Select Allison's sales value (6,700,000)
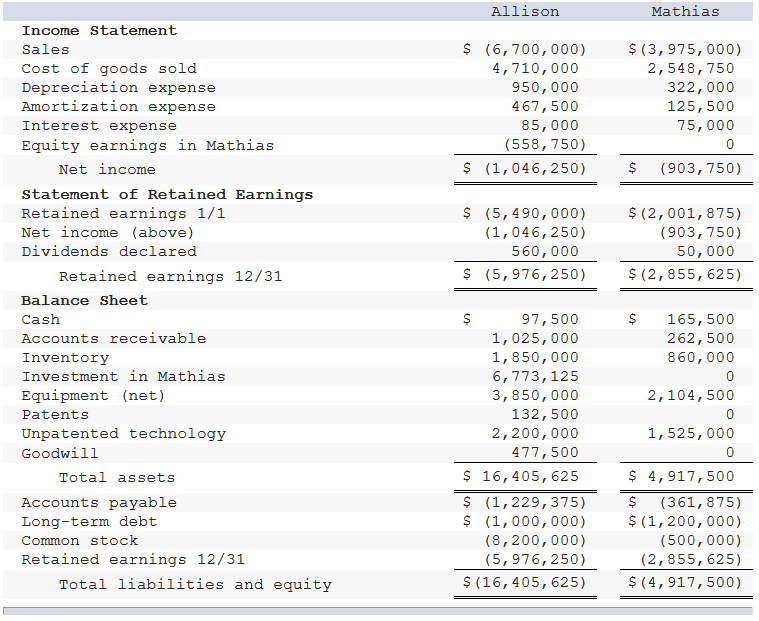Image resolution: width=759 pixels, height=621 pixels. (535, 49)
